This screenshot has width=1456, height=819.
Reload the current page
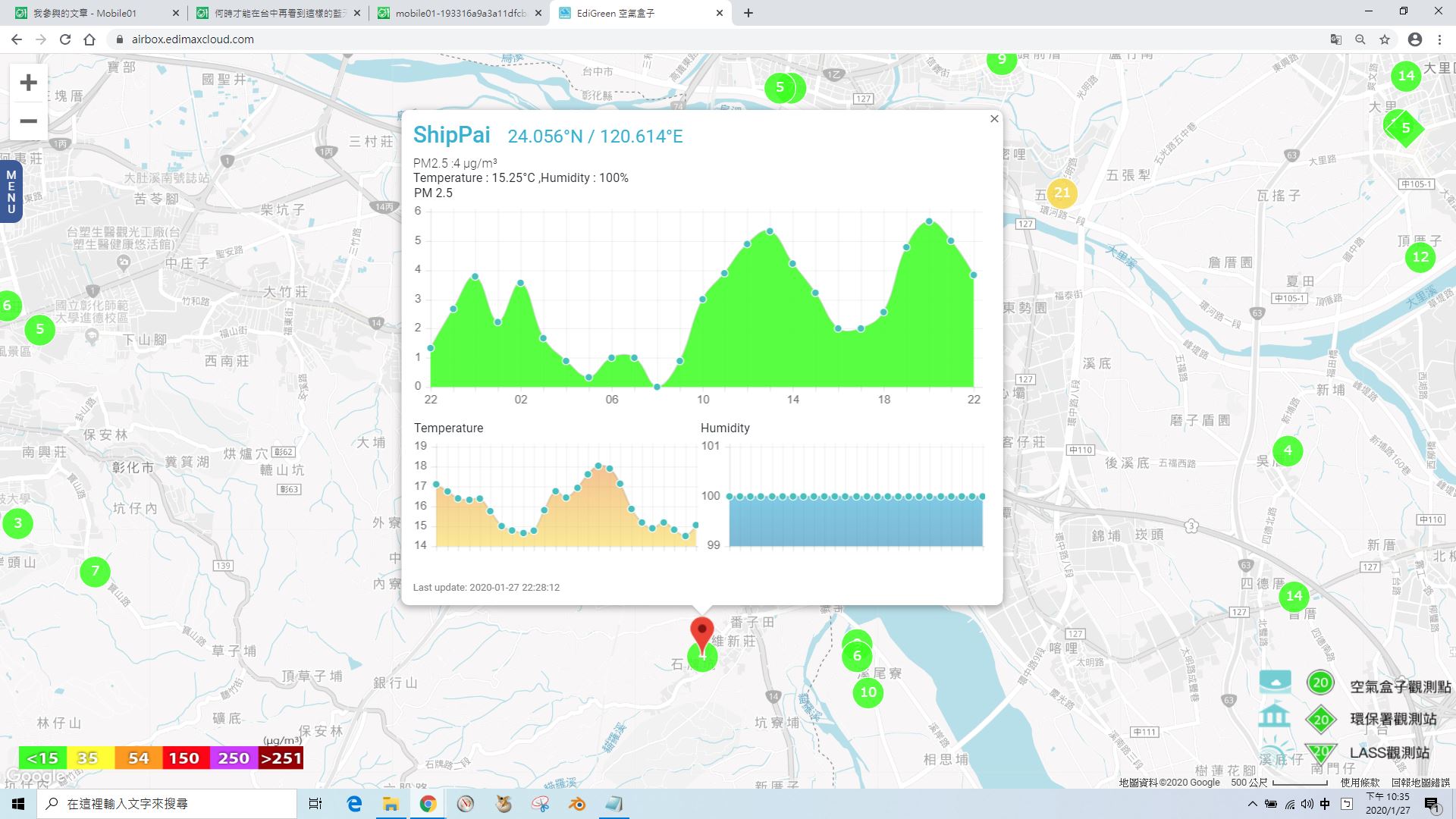[65, 39]
